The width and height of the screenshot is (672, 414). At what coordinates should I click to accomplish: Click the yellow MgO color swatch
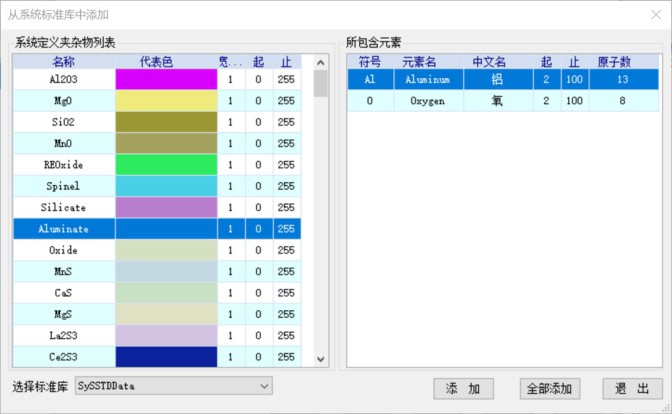click(166, 101)
